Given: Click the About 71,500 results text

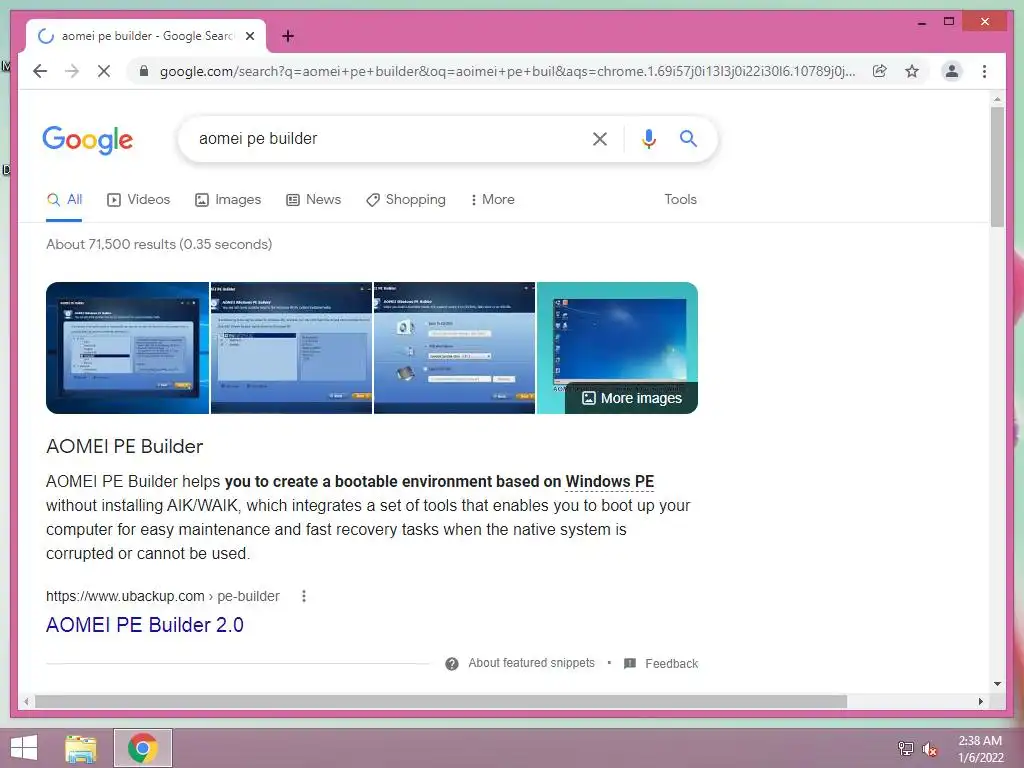Looking at the screenshot, I should tap(159, 244).
